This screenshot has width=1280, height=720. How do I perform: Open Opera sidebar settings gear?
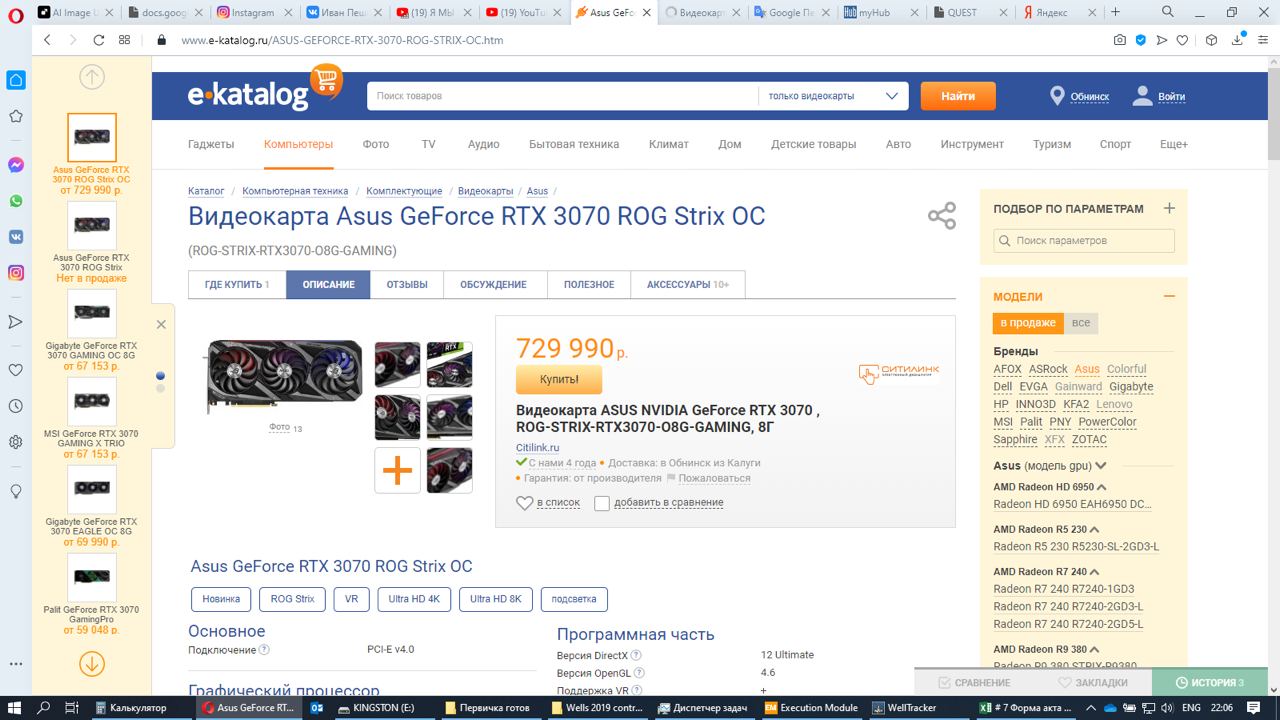click(16, 442)
